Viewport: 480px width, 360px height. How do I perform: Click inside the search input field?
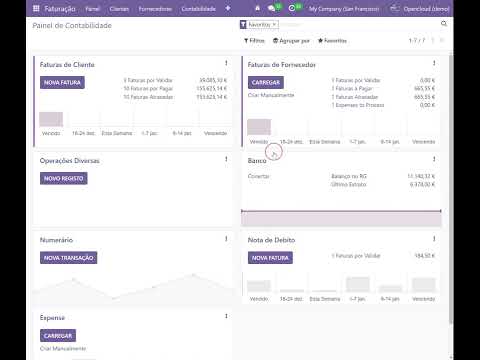[x=358, y=24]
